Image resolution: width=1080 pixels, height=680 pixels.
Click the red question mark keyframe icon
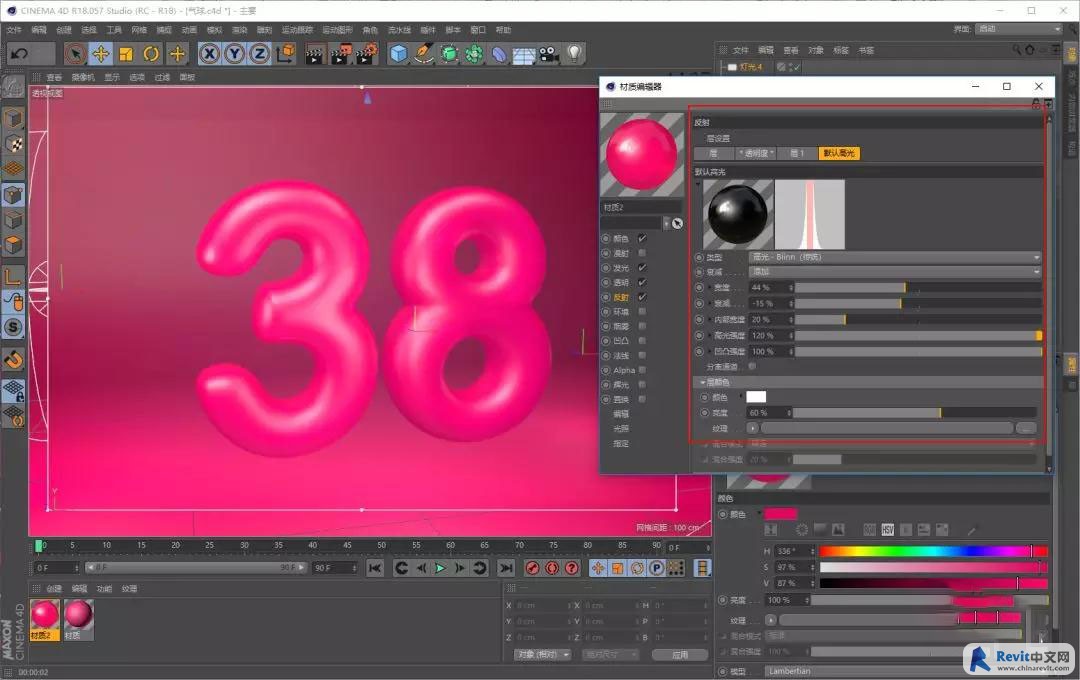[x=572, y=568]
